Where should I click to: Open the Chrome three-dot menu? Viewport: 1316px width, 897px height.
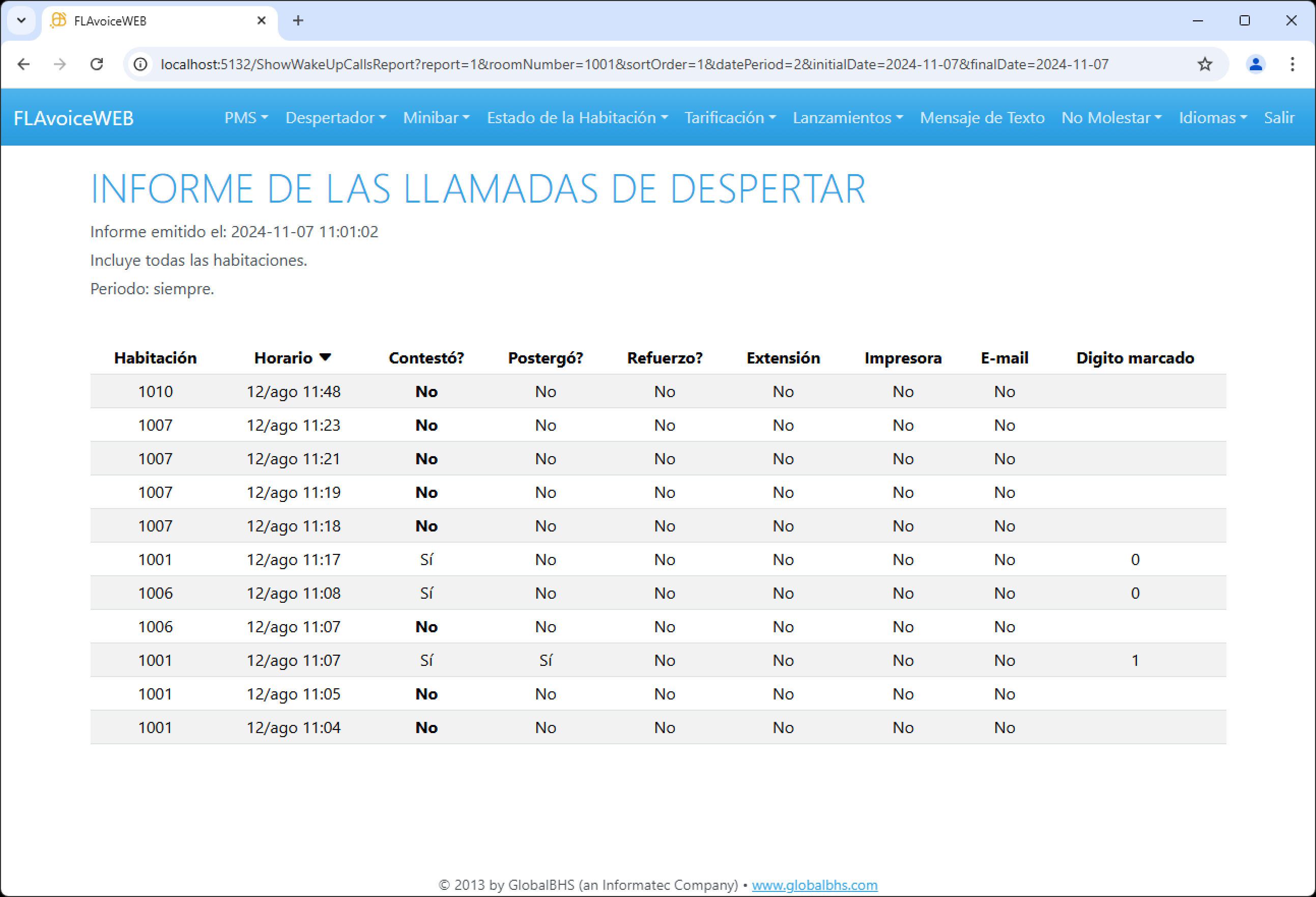pos(1292,65)
